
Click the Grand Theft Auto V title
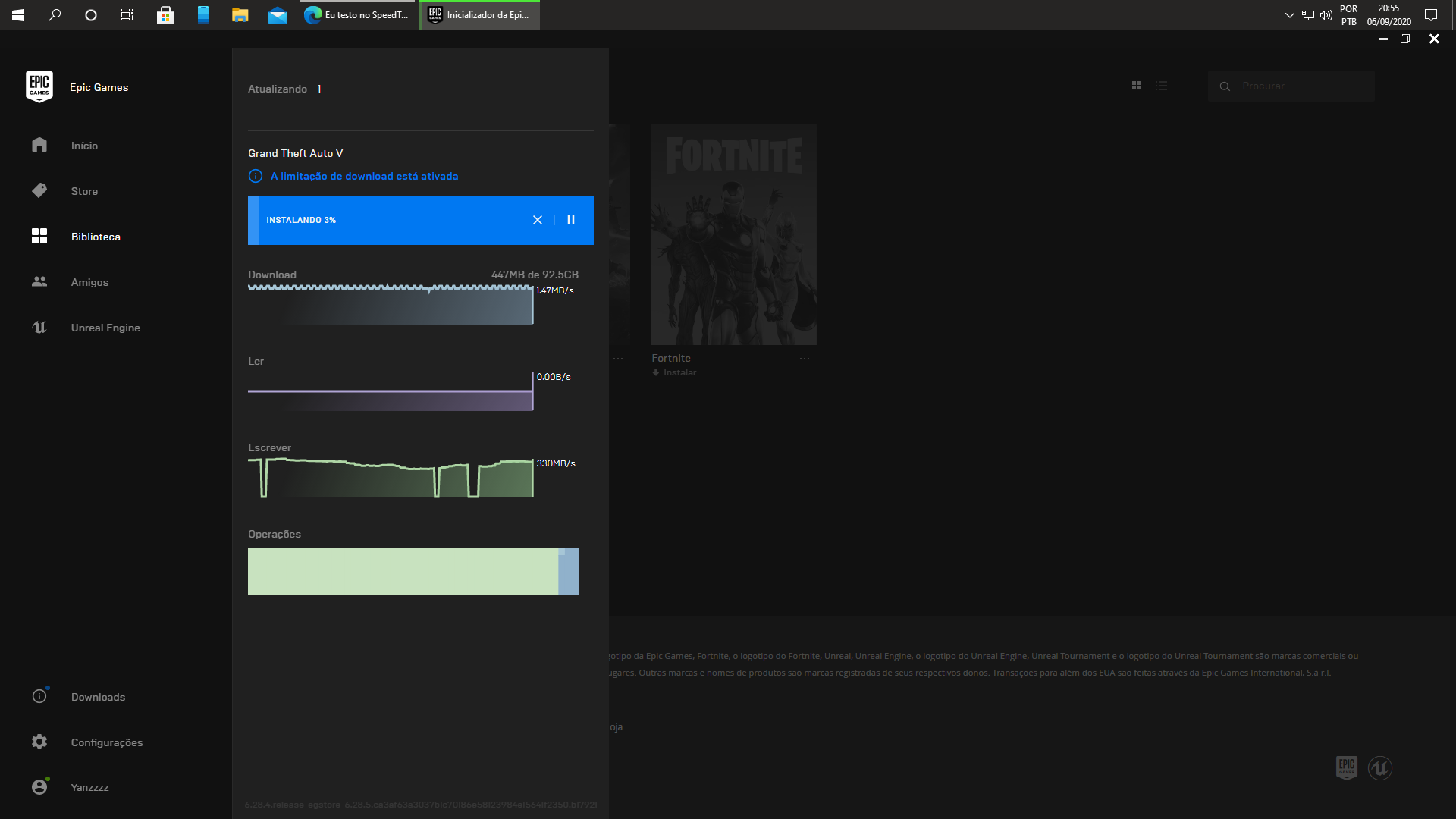click(x=296, y=153)
